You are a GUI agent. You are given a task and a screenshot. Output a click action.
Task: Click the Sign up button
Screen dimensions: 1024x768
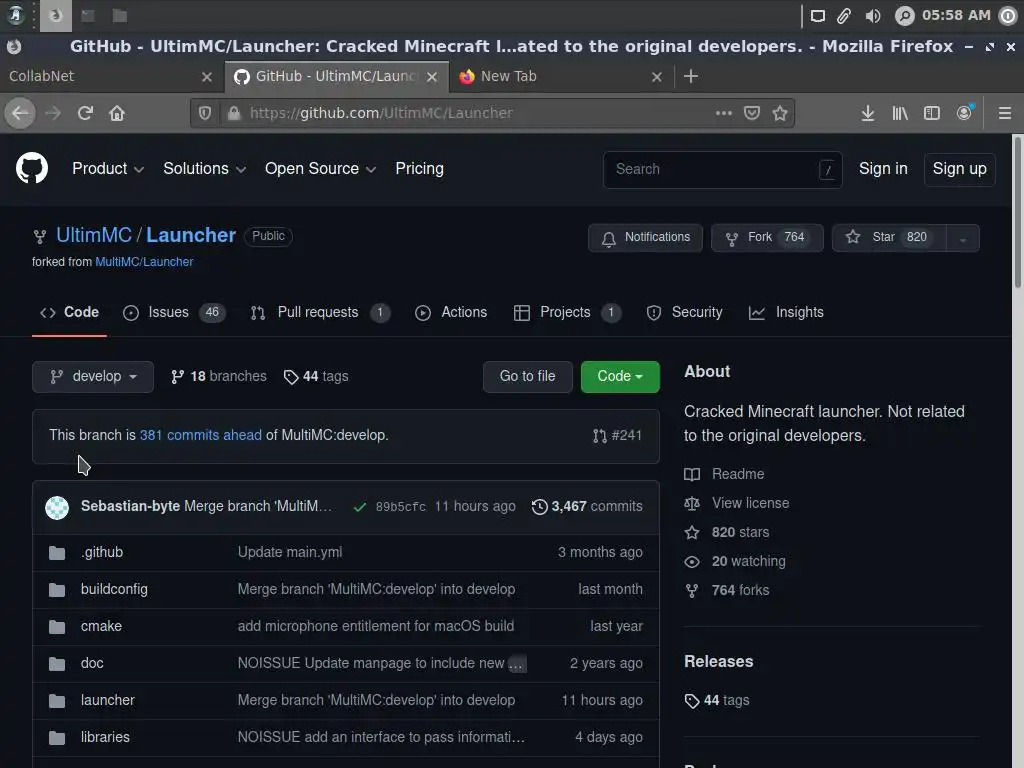pos(959,169)
